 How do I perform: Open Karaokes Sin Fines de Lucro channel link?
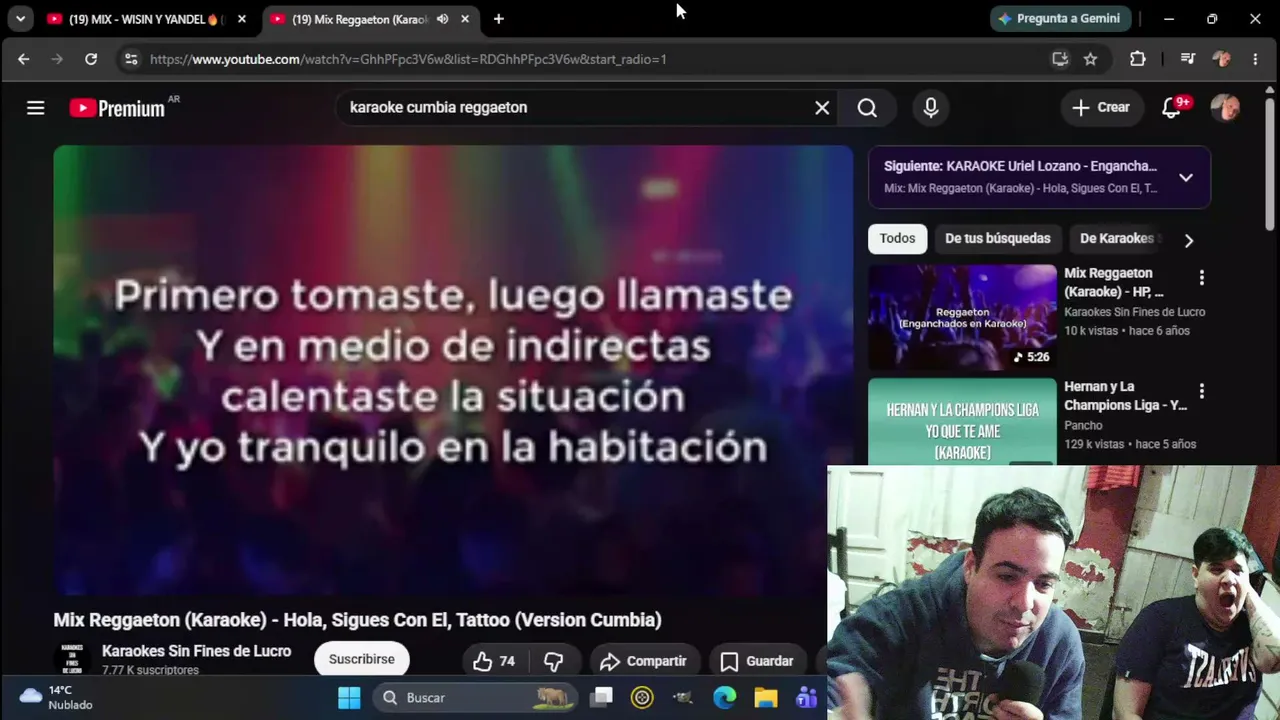tap(196, 651)
